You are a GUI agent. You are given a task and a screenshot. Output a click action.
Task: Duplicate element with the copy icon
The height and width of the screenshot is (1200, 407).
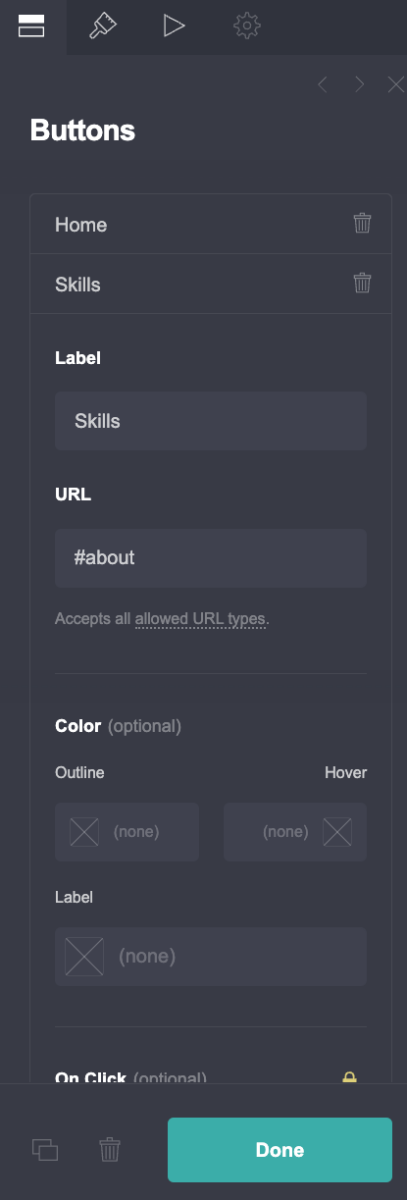tap(45, 1150)
